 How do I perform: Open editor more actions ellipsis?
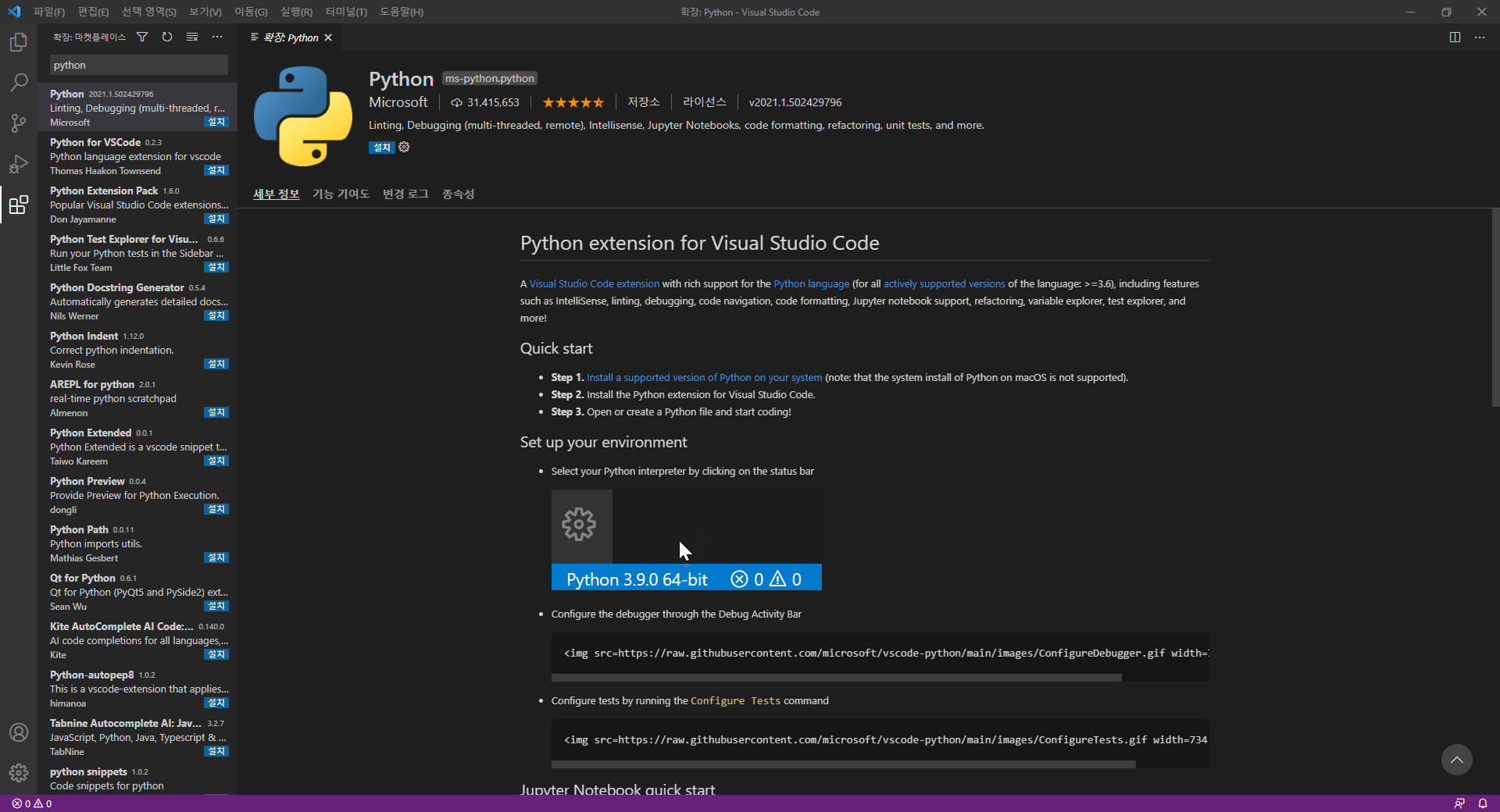1480,37
